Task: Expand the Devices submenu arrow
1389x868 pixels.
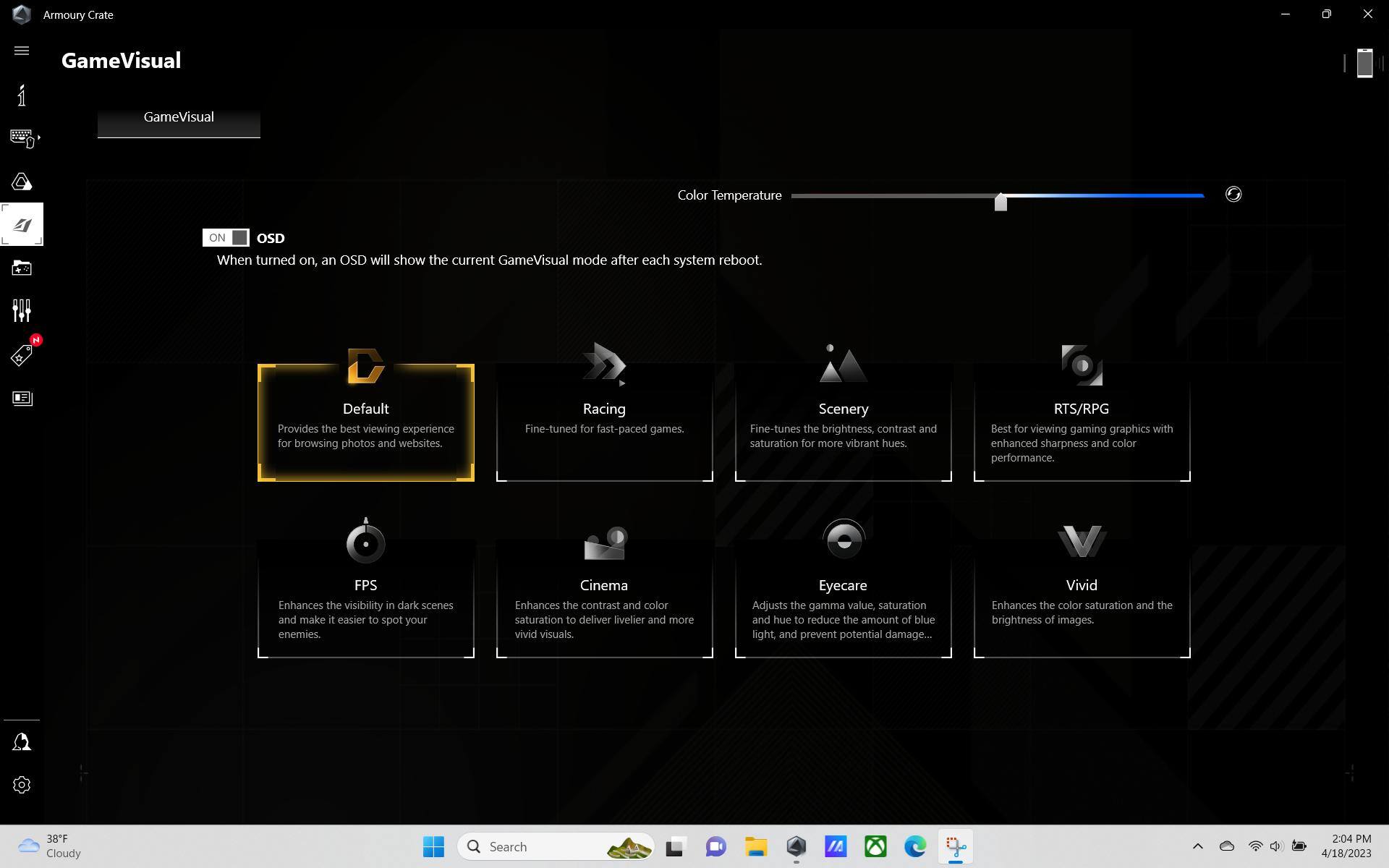Action: 39,137
